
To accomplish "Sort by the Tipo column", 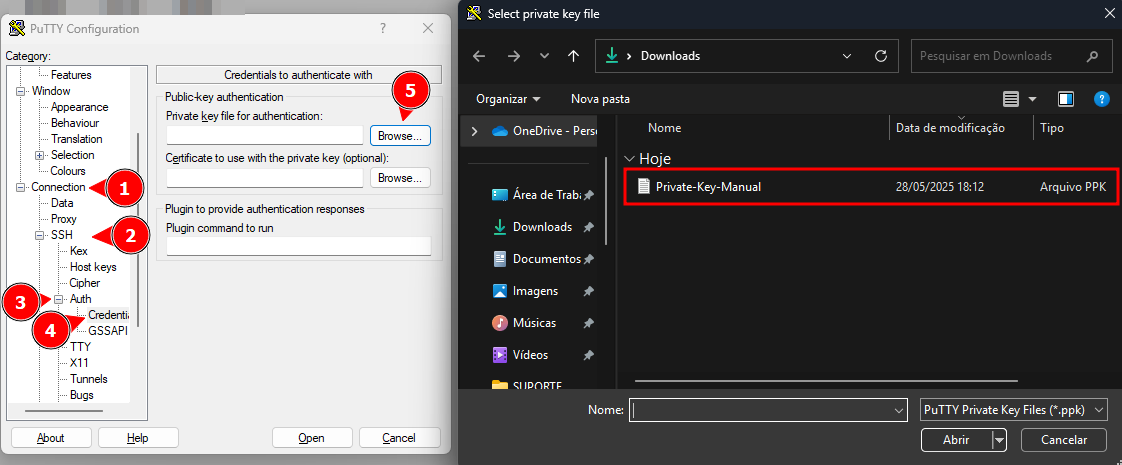I will click(x=1052, y=128).
